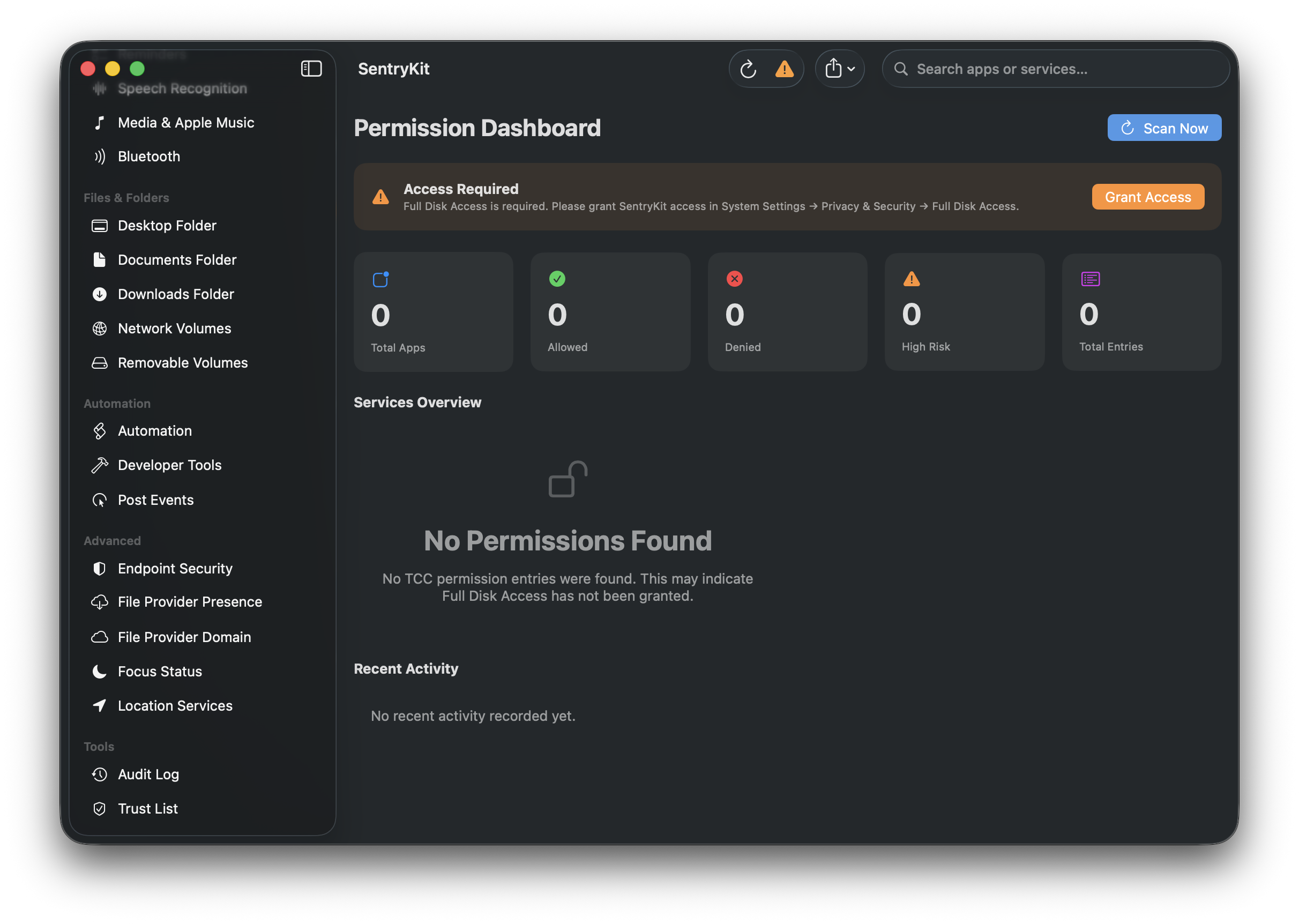Click the Denied label on card
The image size is (1299, 924).
pos(742,347)
